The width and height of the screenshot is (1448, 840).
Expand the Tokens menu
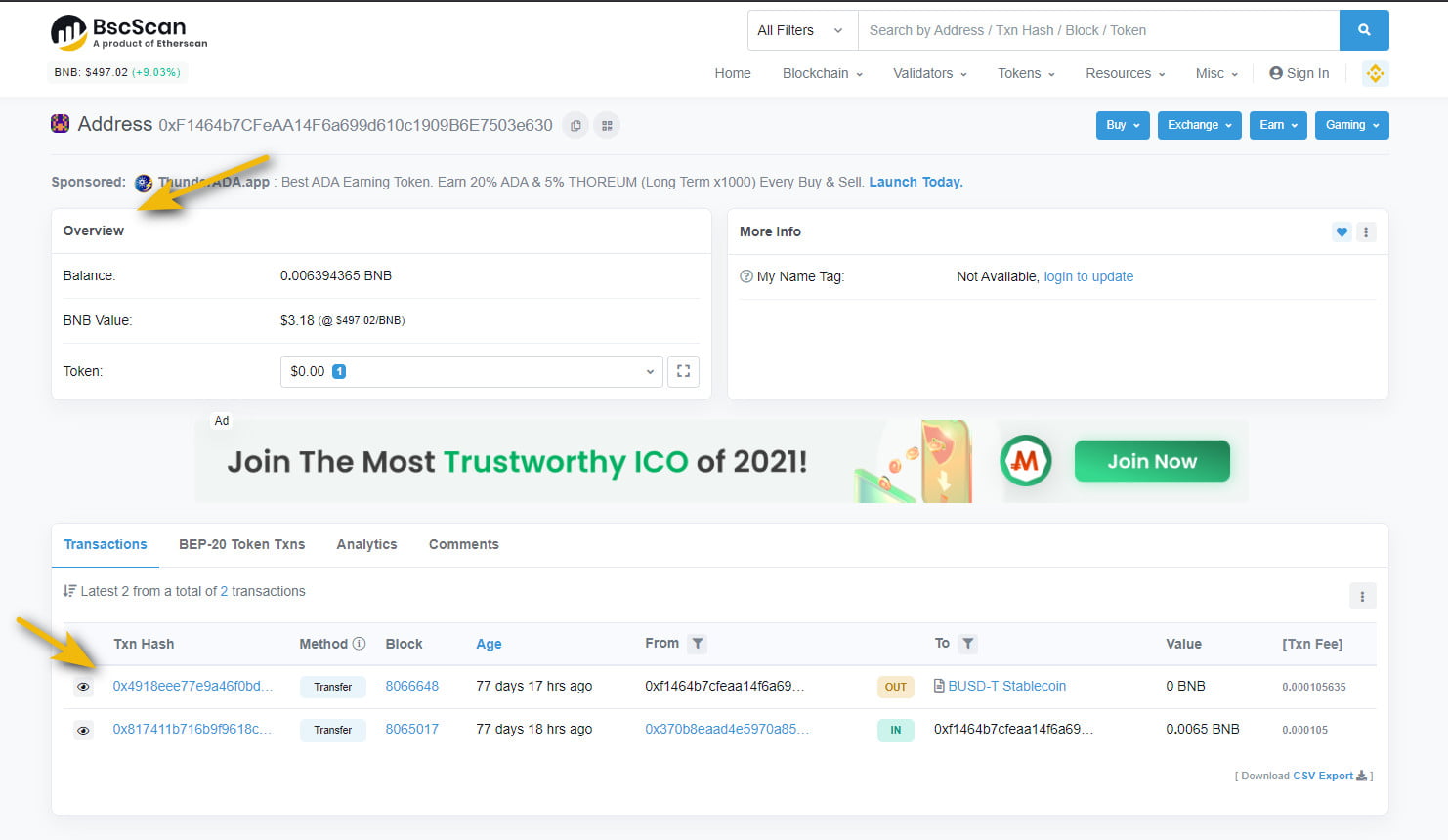(1026, 73)
